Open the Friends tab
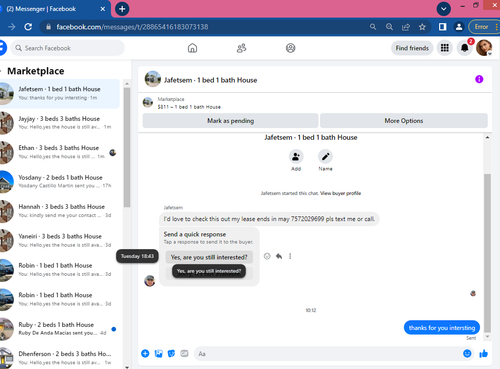This screenshot has height=369, width=500. (241, 48)
